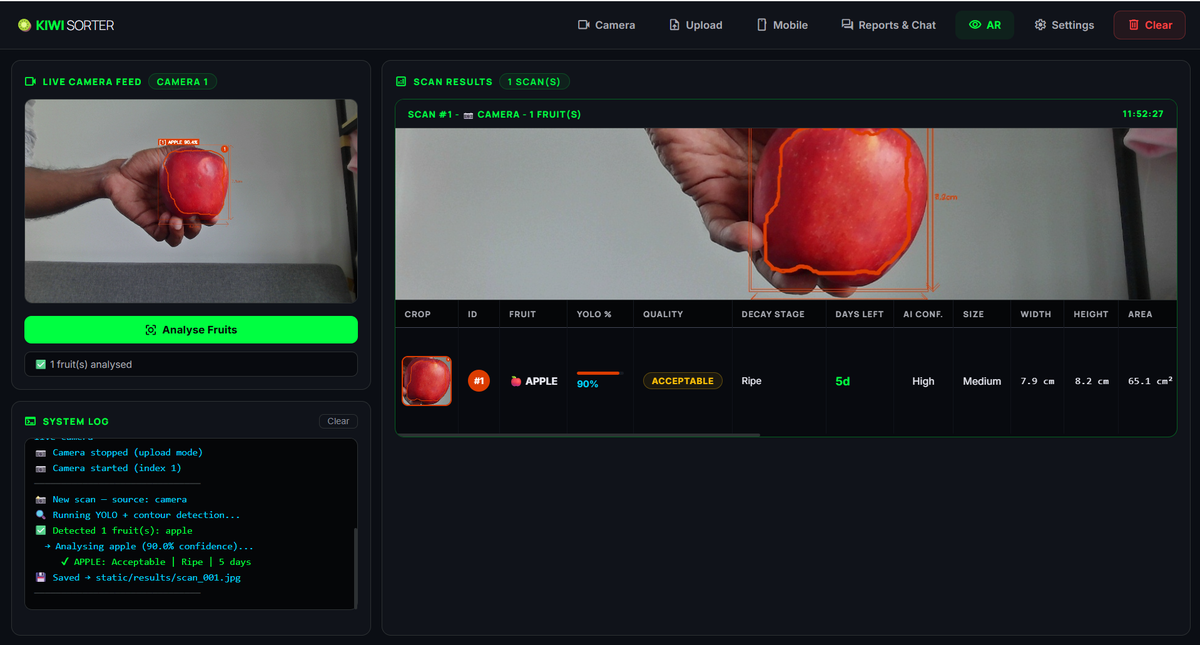This screenshot has height=645, width=1200.
Task: Click the DECAY STAGE column header
Action: 773,314
